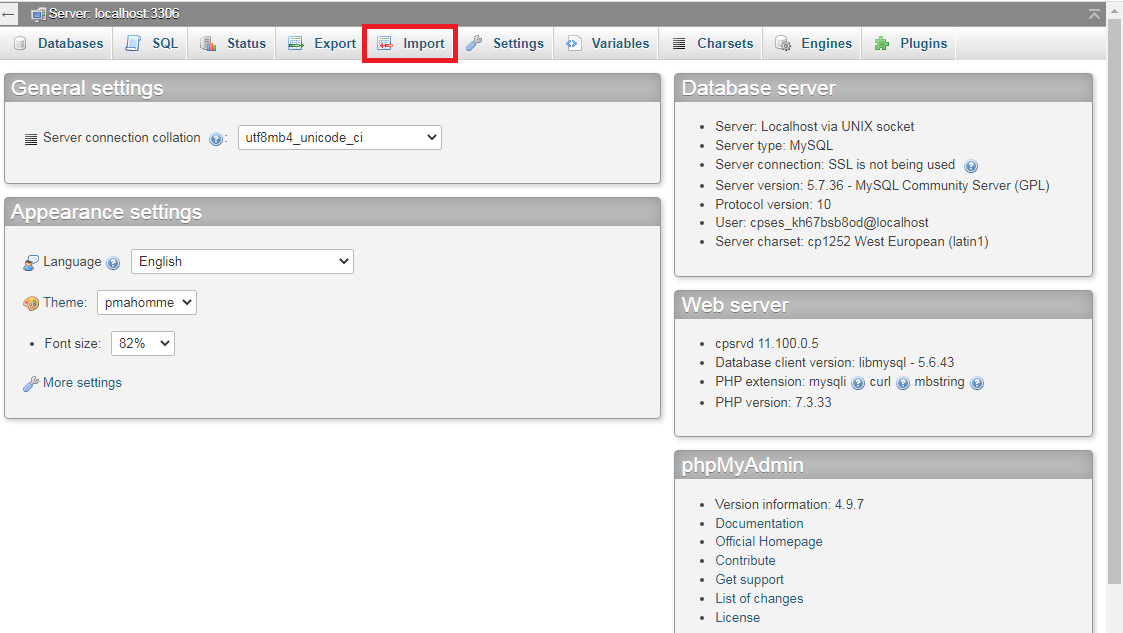The height and width of the screenshot is (633, 1123).
Task: Click the back arrow at top left
Action: point(9,14)
